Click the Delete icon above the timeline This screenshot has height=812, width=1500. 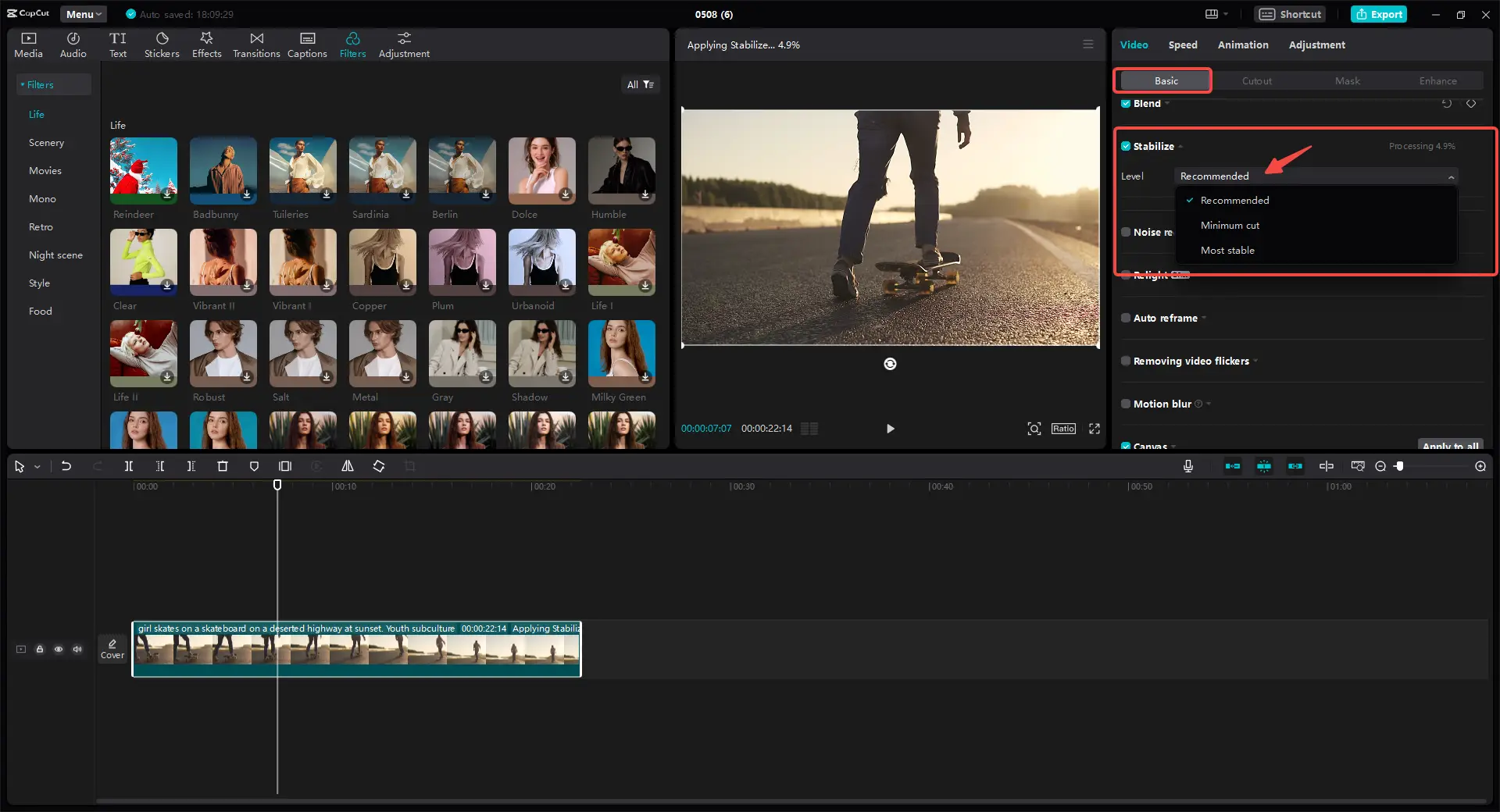(x=223, y=466)
